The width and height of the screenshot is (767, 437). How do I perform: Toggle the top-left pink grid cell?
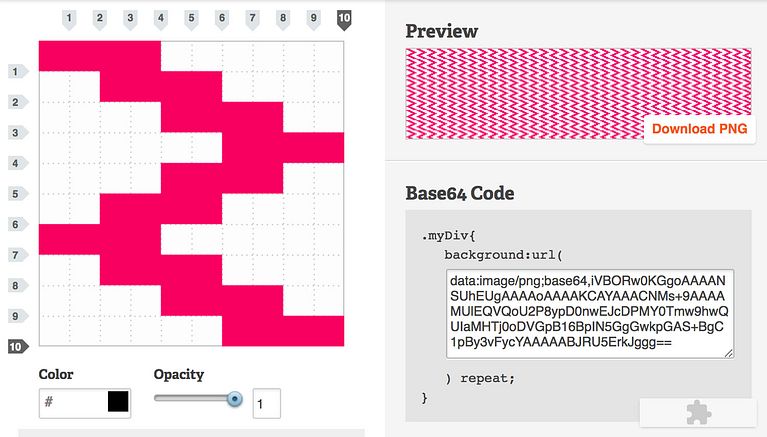54,56
